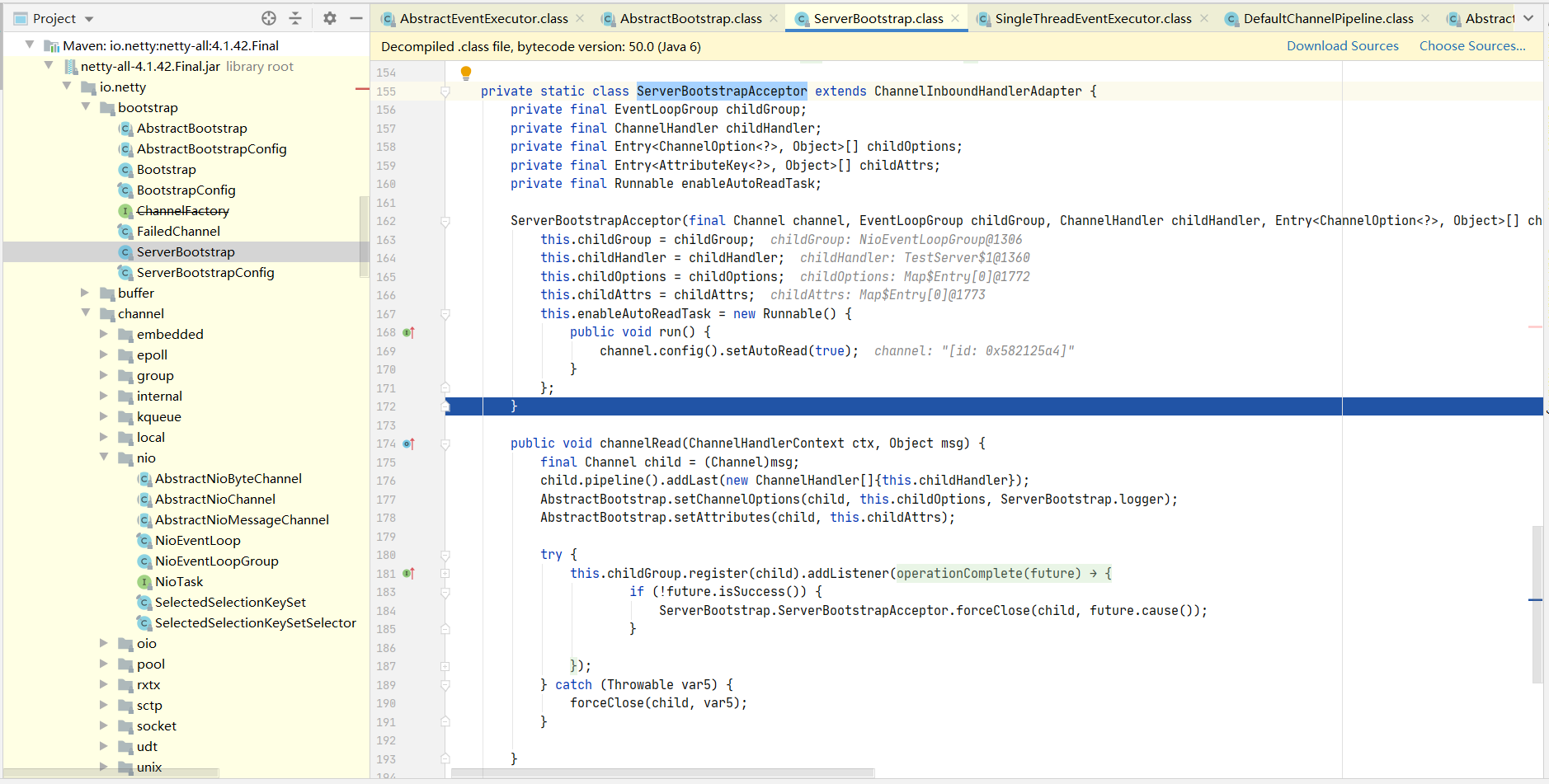Close the AbstractEventExecutor.class tab
Screen dimensions: 1549x784
click(580, 18)
